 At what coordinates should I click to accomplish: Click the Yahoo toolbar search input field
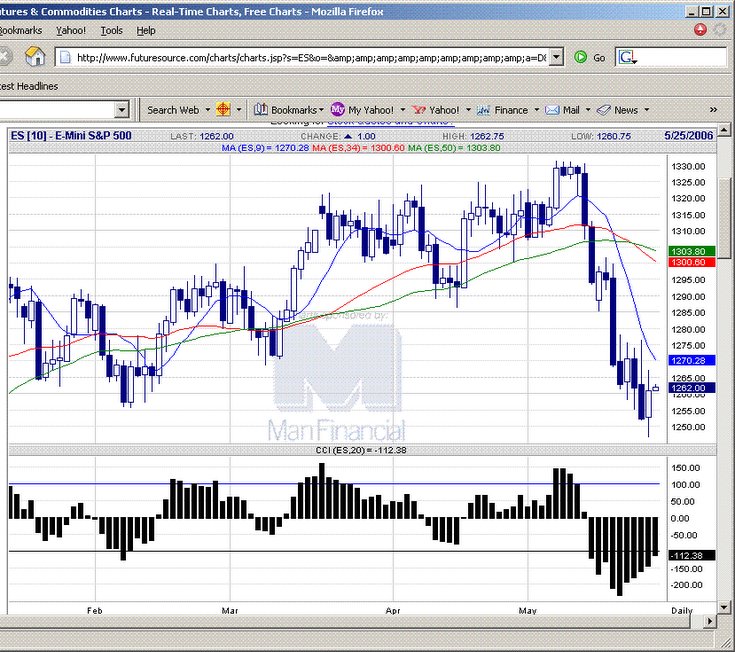point(57,110)
